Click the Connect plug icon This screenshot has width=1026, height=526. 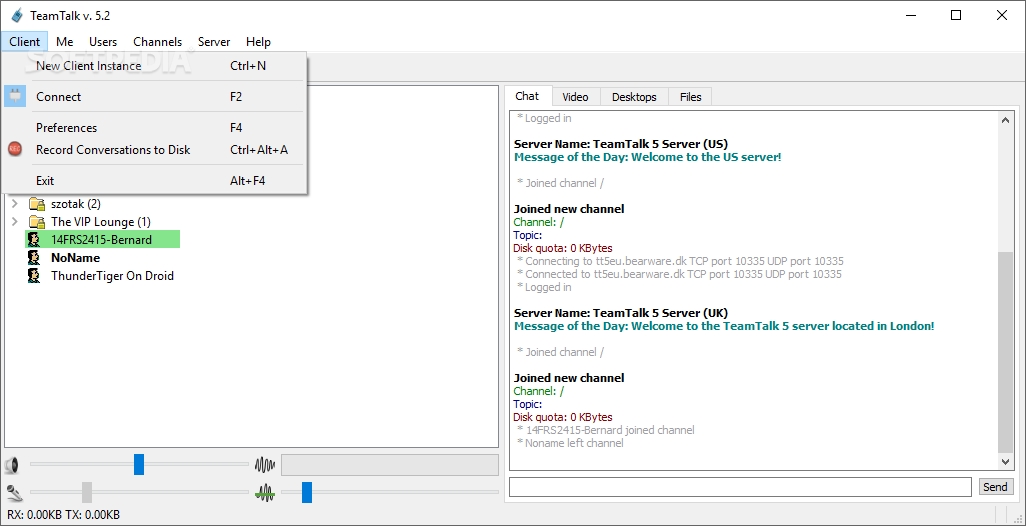coord(15,97)
